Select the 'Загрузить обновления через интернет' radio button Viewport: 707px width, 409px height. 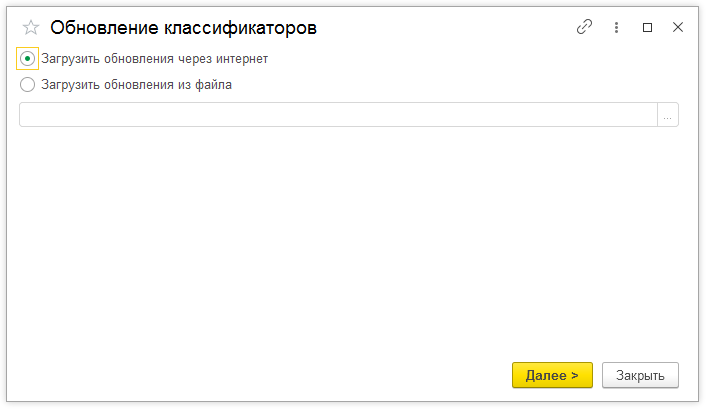pos(28,59)
